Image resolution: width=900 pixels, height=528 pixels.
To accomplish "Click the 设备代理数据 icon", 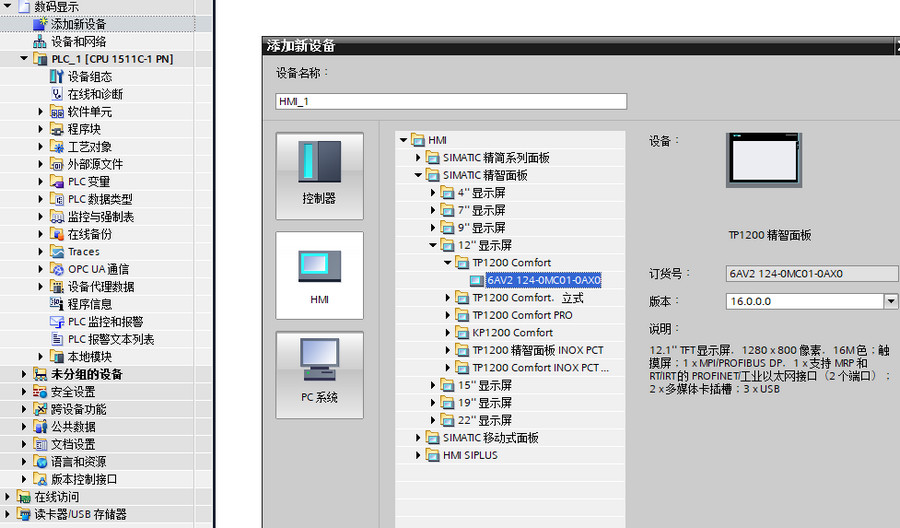I will 56,286.
